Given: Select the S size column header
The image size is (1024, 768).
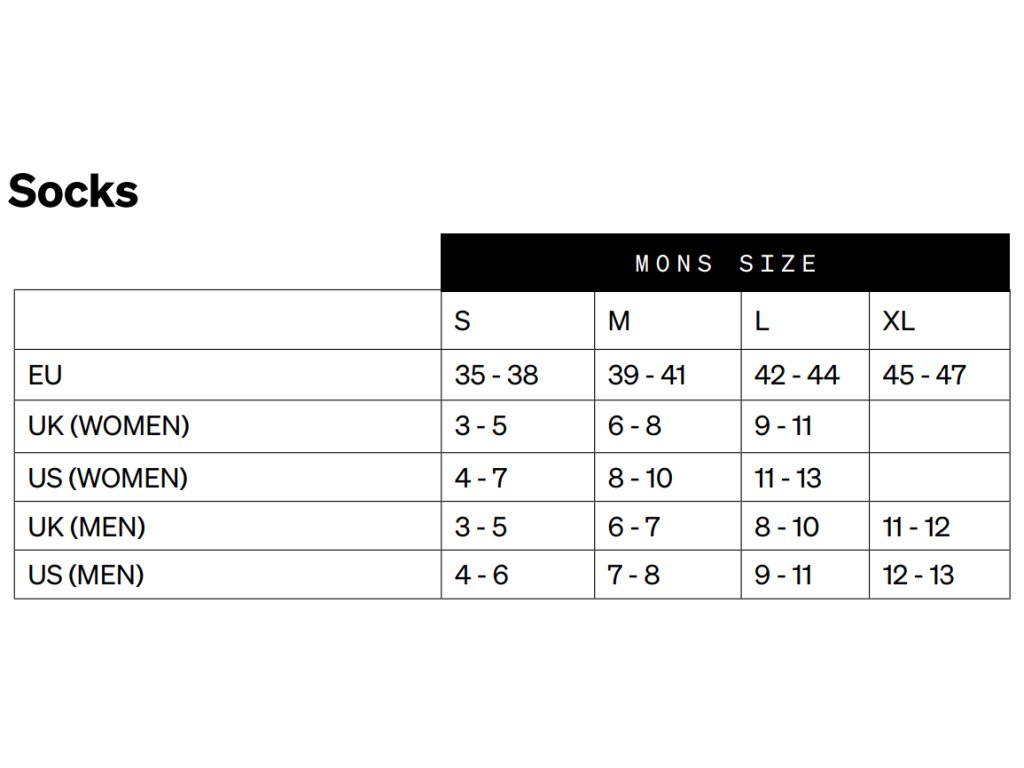Looking at the screenshot, I should tap(518, 321).
